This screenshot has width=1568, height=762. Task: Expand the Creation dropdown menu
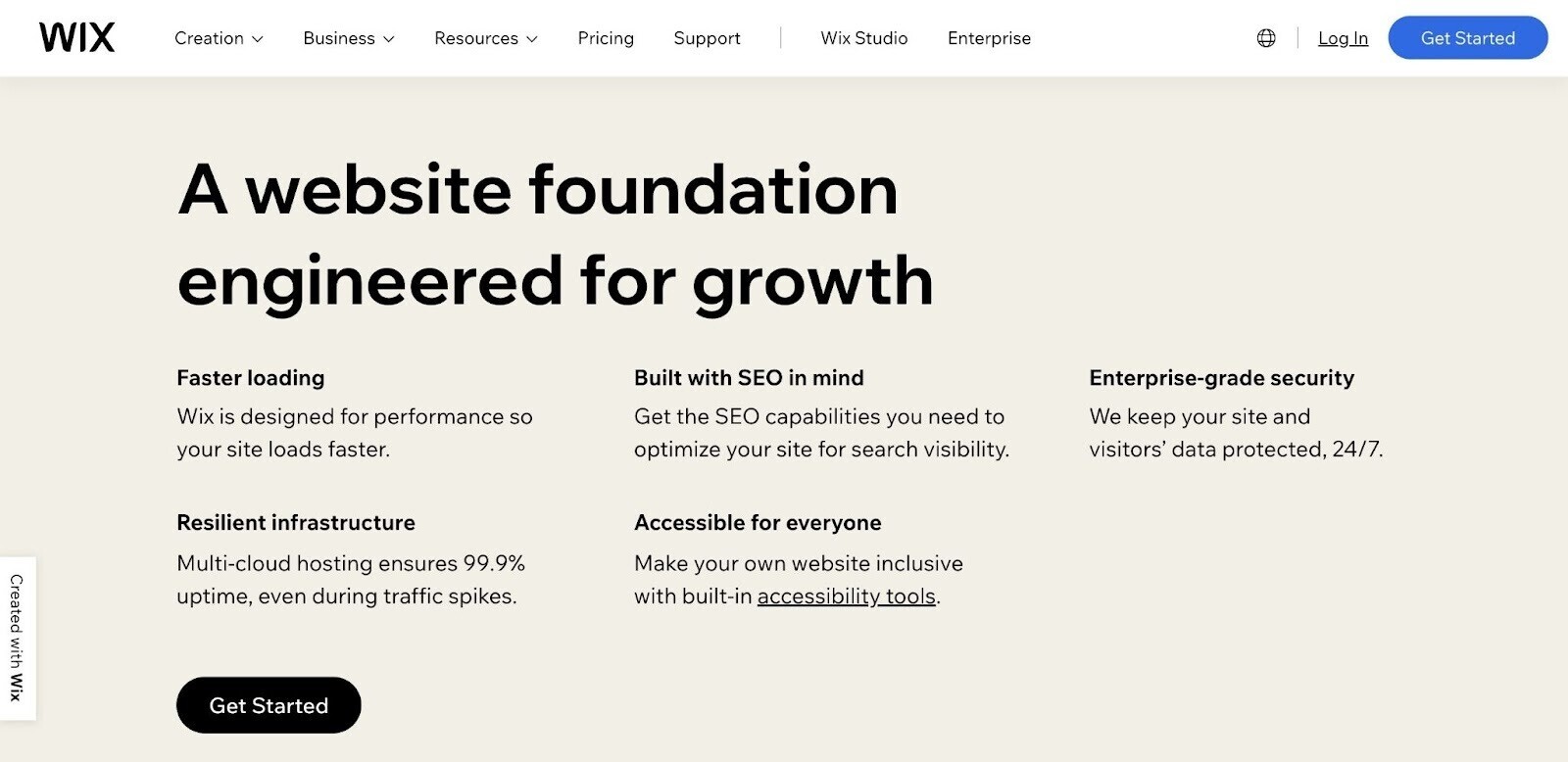click(x=218, y=38)
